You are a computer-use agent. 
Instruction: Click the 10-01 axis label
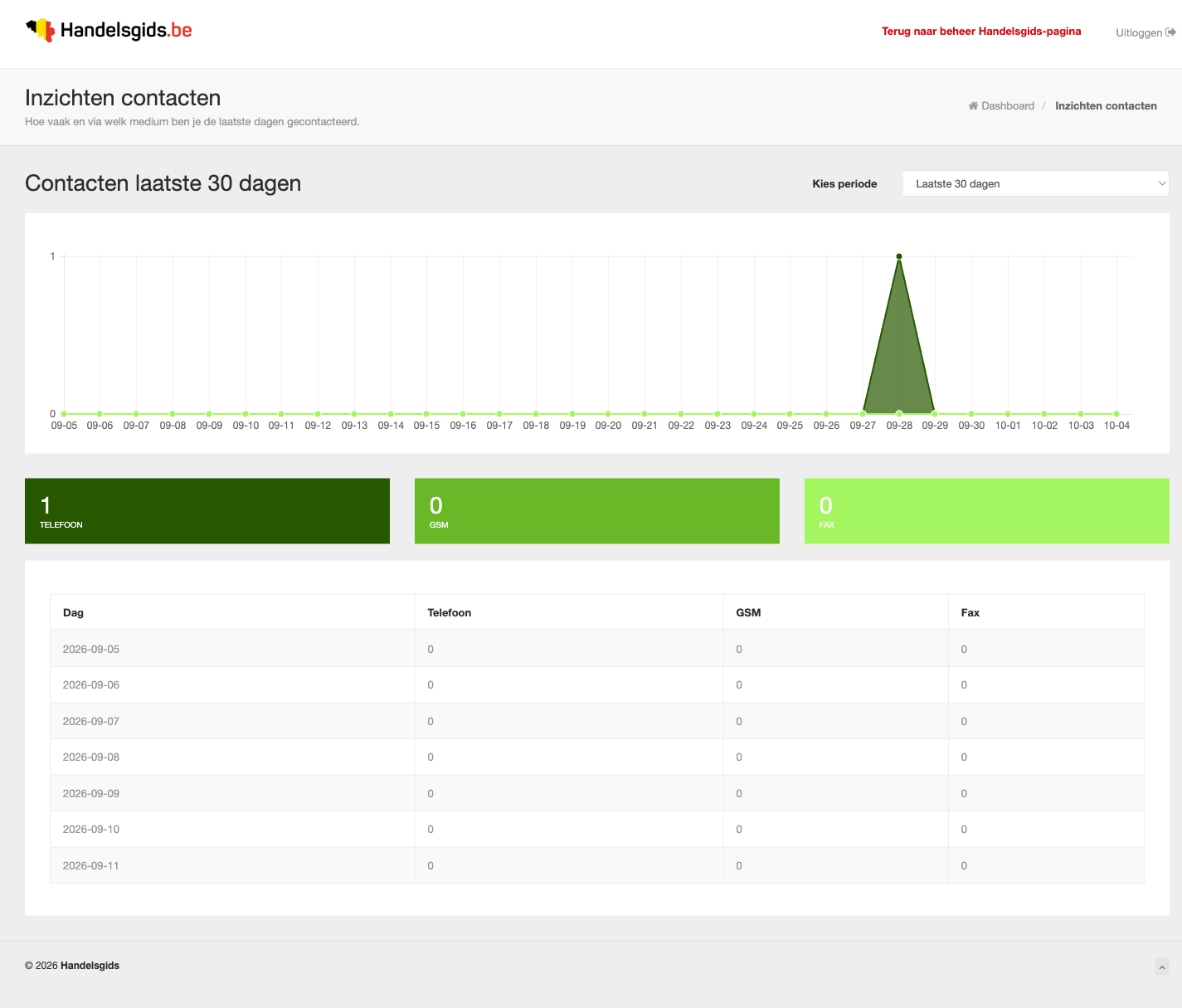pyautogui.click(x=1008, y=426)
